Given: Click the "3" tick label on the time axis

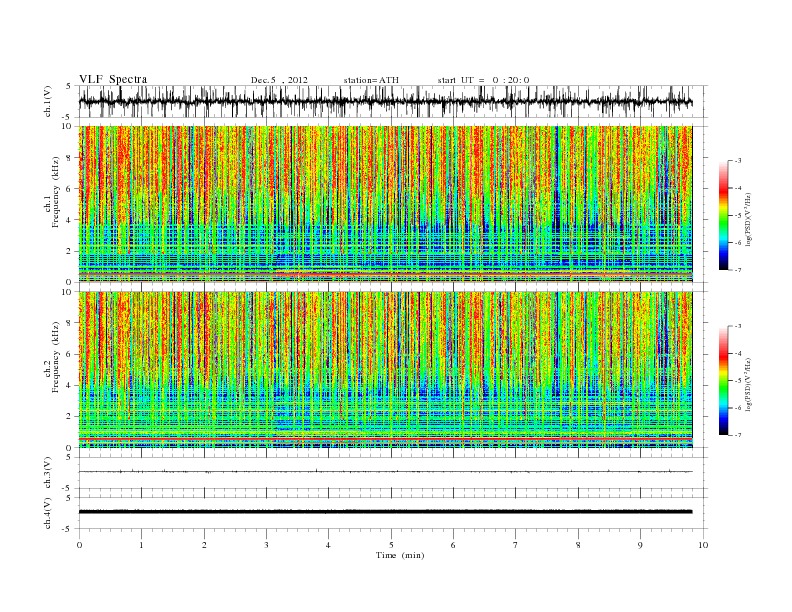Looking at the screenshot, I should tap(267, 545).
